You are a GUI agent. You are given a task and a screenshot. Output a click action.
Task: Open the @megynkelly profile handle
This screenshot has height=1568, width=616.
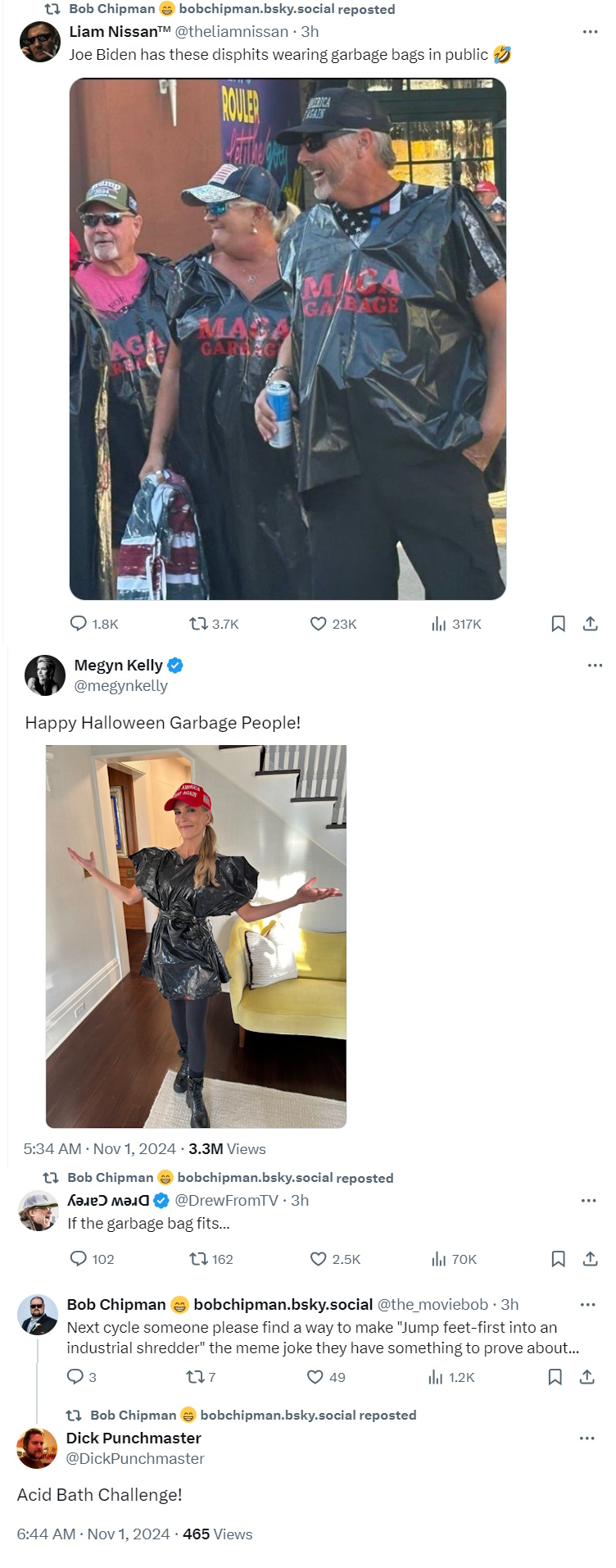(x=120, y=686)
